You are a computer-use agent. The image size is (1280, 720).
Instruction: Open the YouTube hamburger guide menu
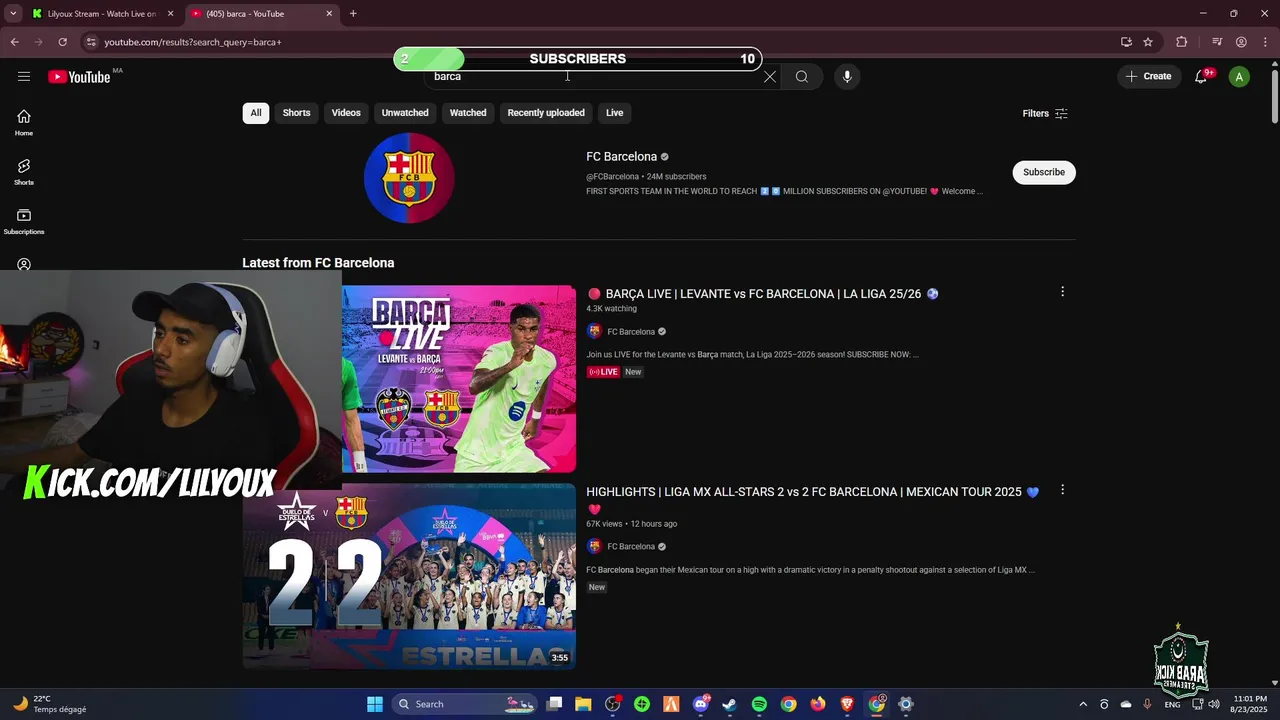[x=24, y=77]
